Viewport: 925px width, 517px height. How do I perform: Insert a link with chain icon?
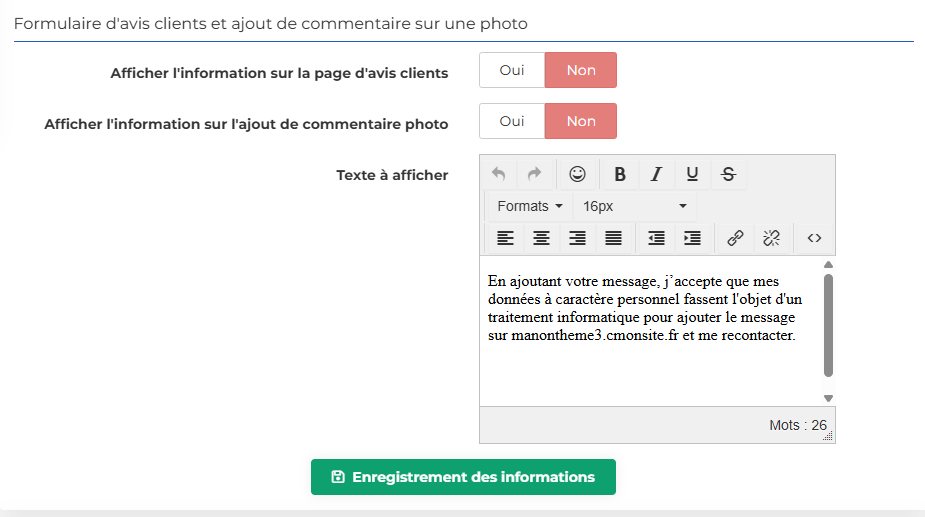pos(735,238)
